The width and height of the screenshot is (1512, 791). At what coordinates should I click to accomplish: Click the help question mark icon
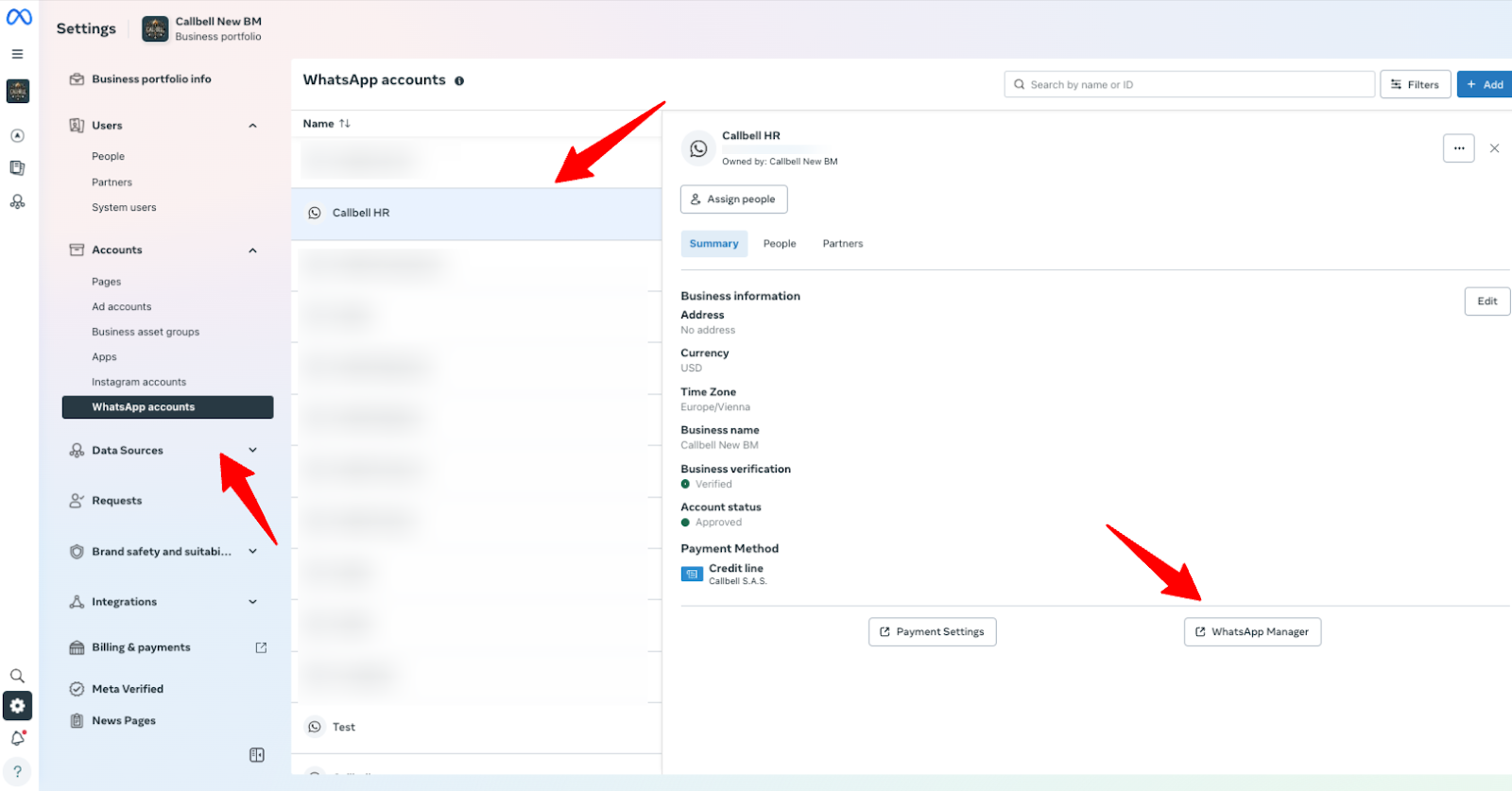coord(17,771)
